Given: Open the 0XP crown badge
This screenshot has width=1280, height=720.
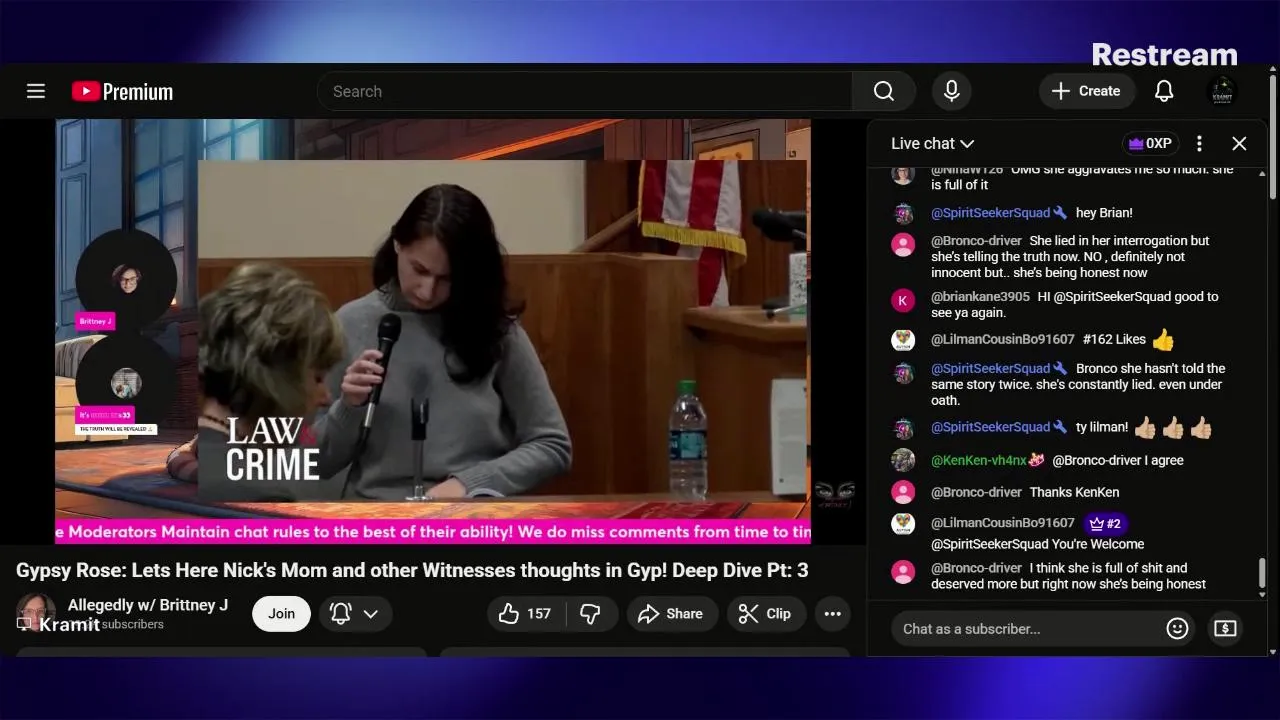Looking at the screenshot, I should coord(1150,143).
